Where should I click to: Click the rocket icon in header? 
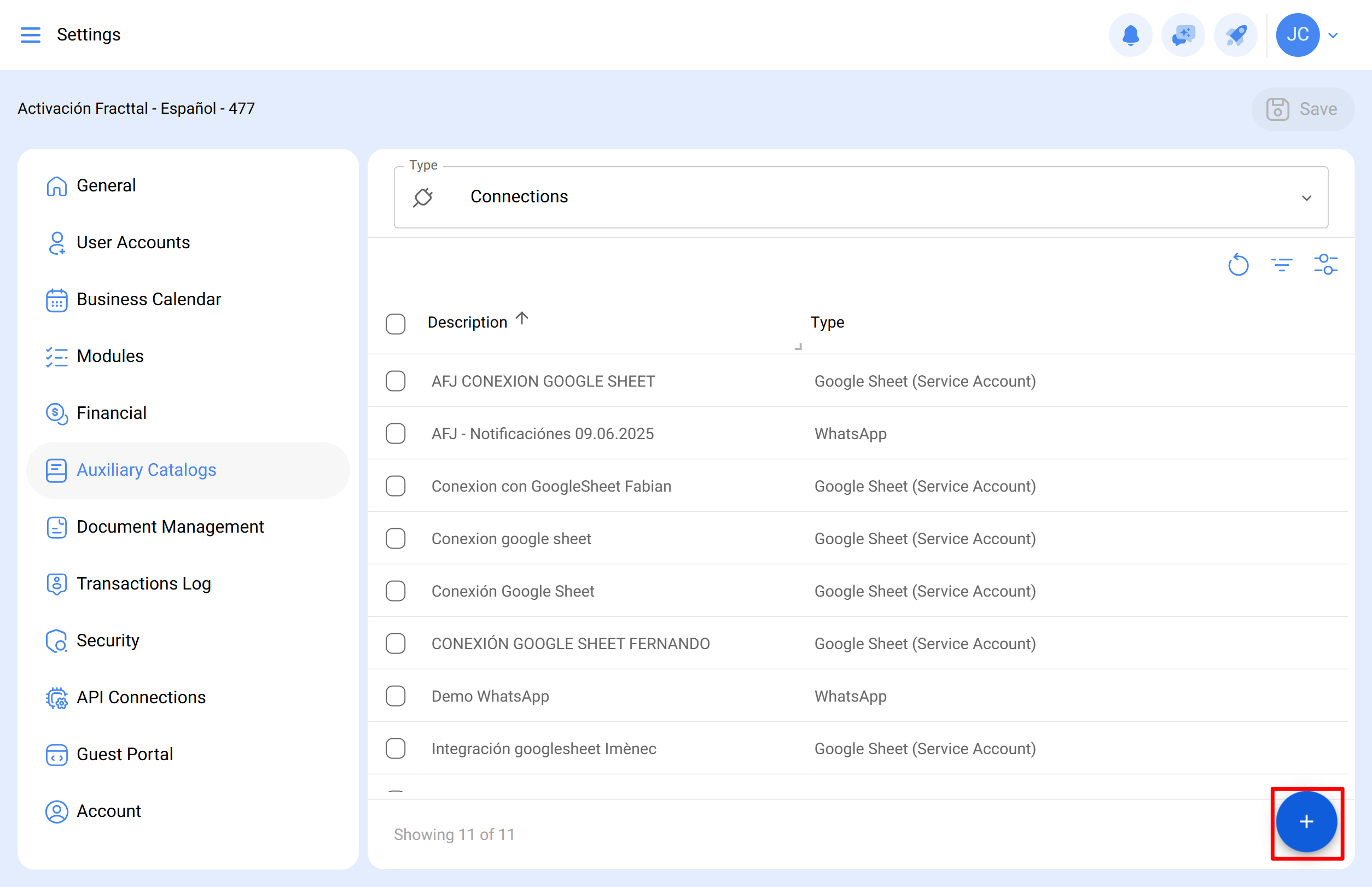coord(1235,35)
